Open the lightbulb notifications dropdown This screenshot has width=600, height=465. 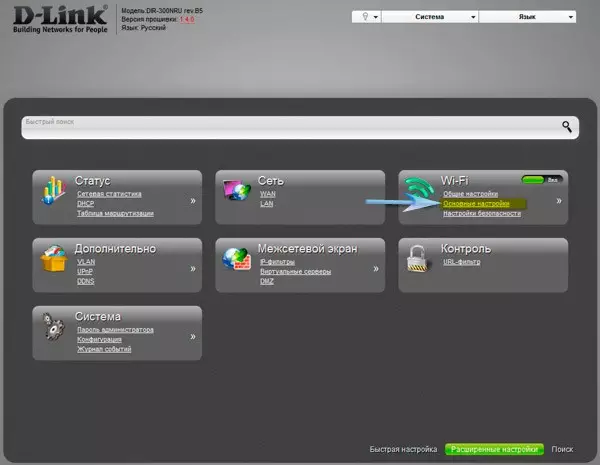tap(366, 17)
